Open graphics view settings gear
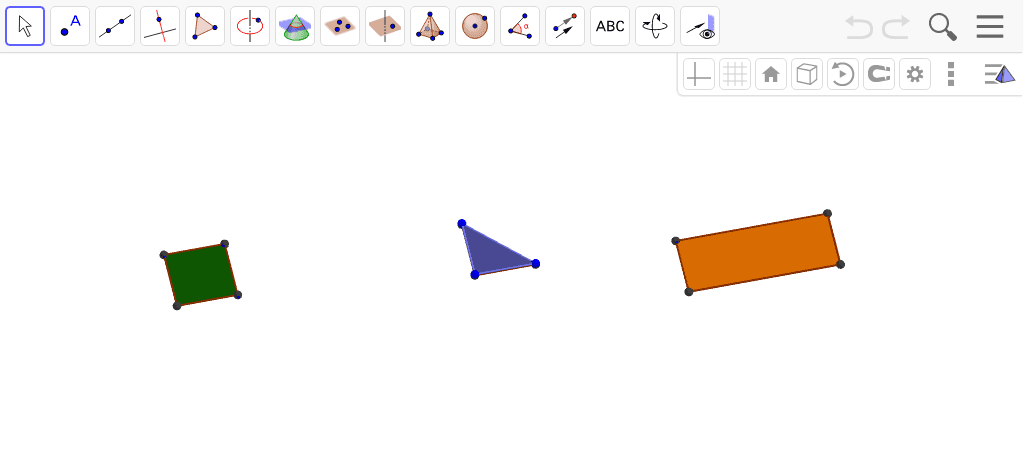Screen dimensions: 1024x450 (915, 74)
